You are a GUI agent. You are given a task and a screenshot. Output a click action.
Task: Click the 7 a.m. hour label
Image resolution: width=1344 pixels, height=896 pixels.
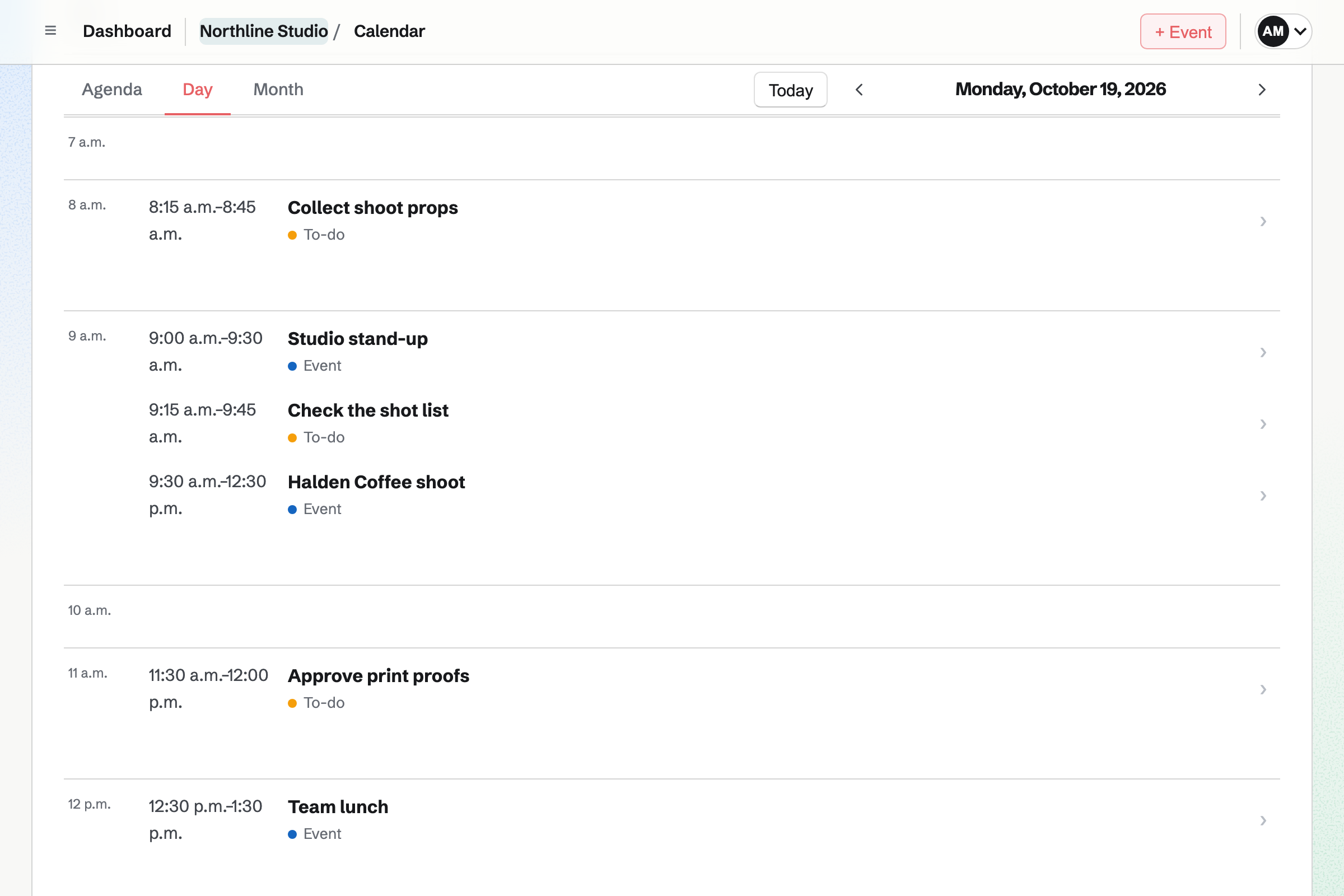tap(87, 142)
